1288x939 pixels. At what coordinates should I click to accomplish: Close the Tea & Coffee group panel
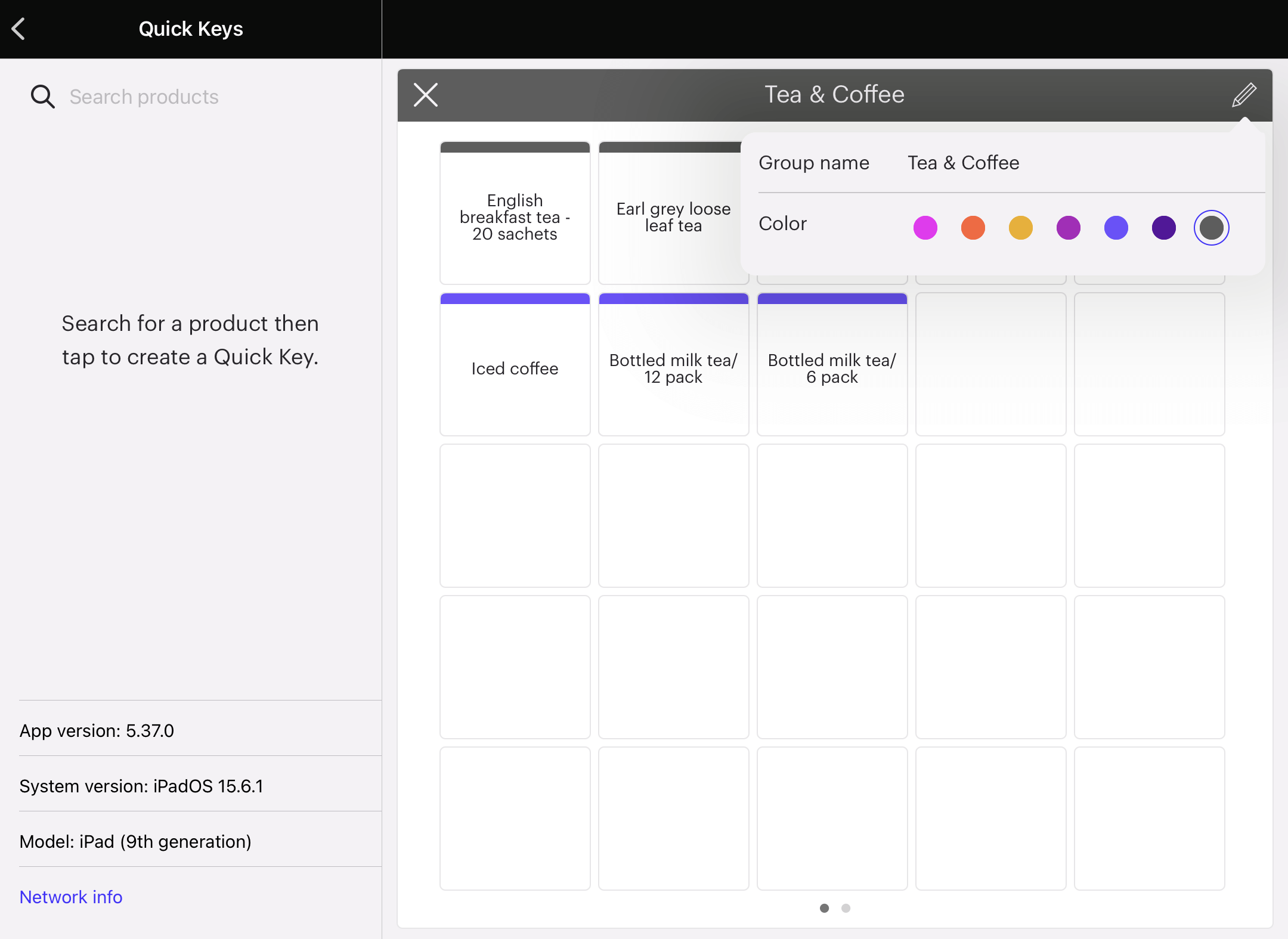(426, 95)
